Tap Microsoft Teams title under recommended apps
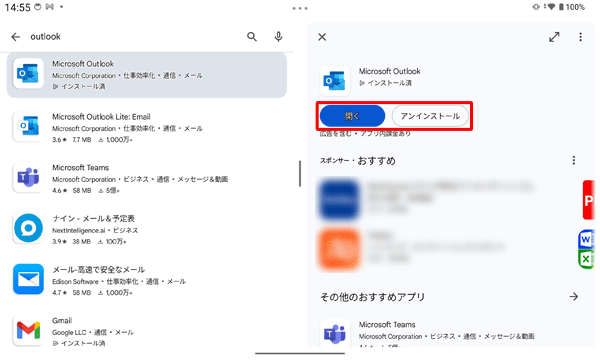 [387, 324]
